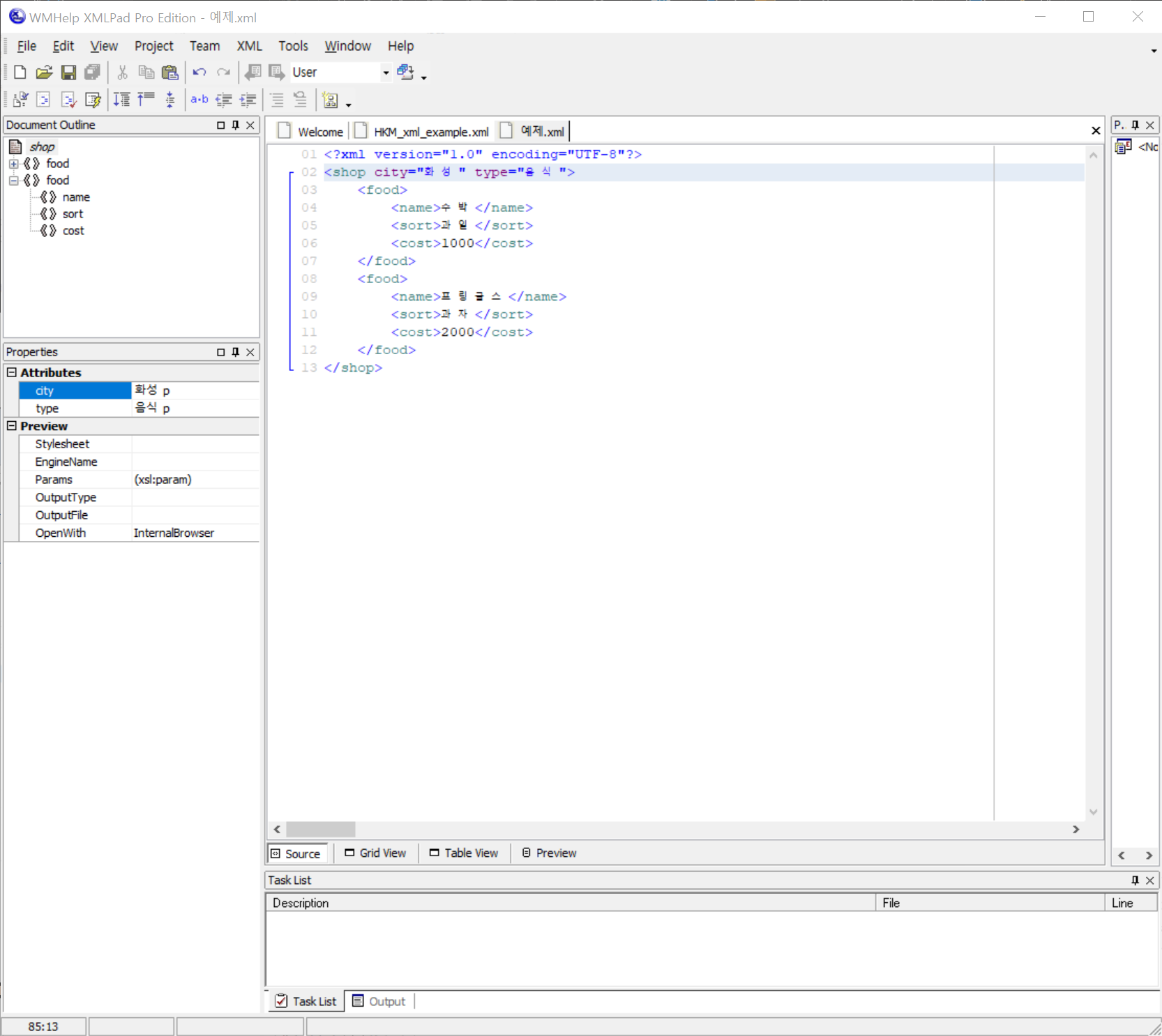Close the active editor tab with the X

[x=1096, y=131]
